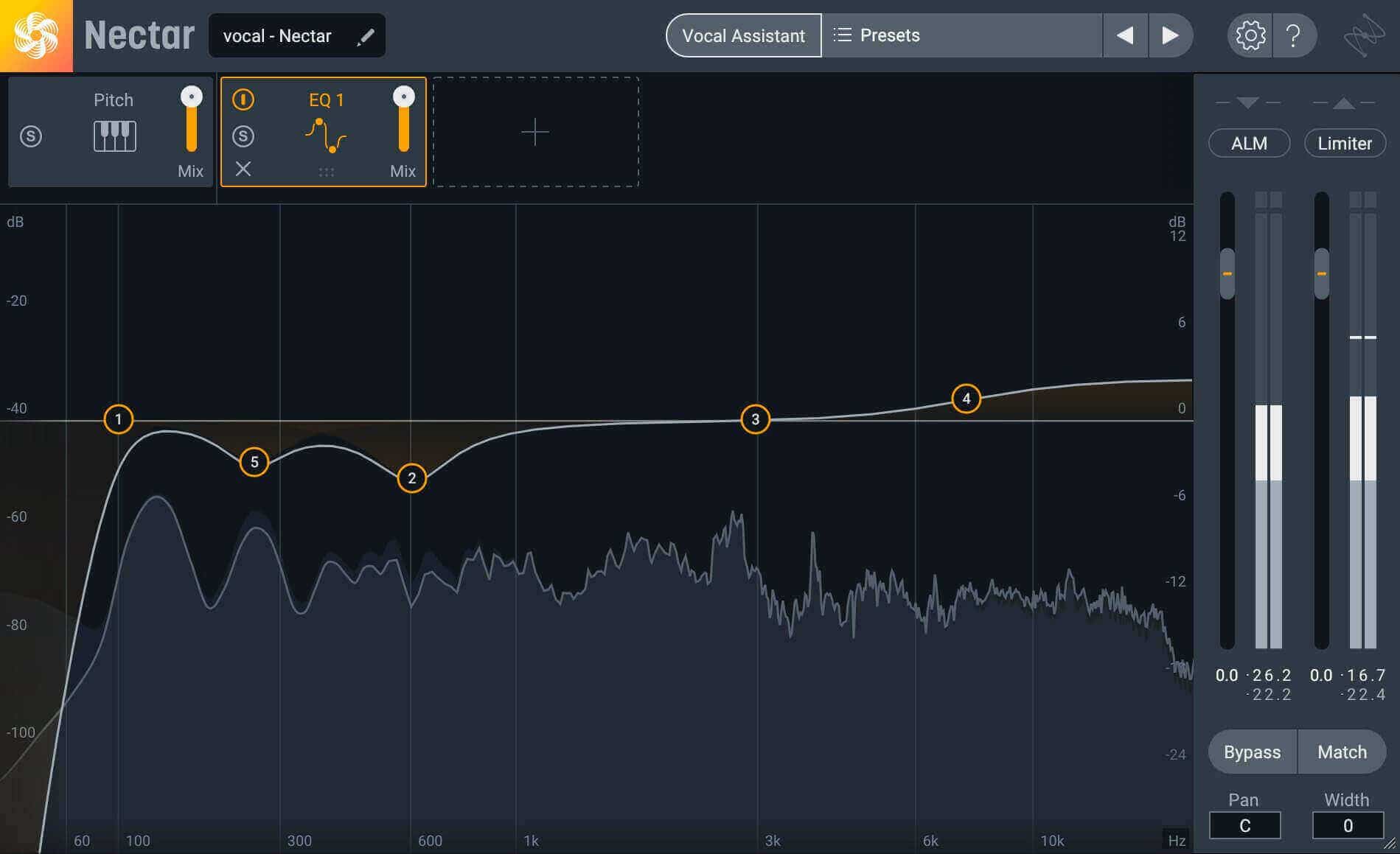Click the iZotope logo icon

[x=1363, y=35]
